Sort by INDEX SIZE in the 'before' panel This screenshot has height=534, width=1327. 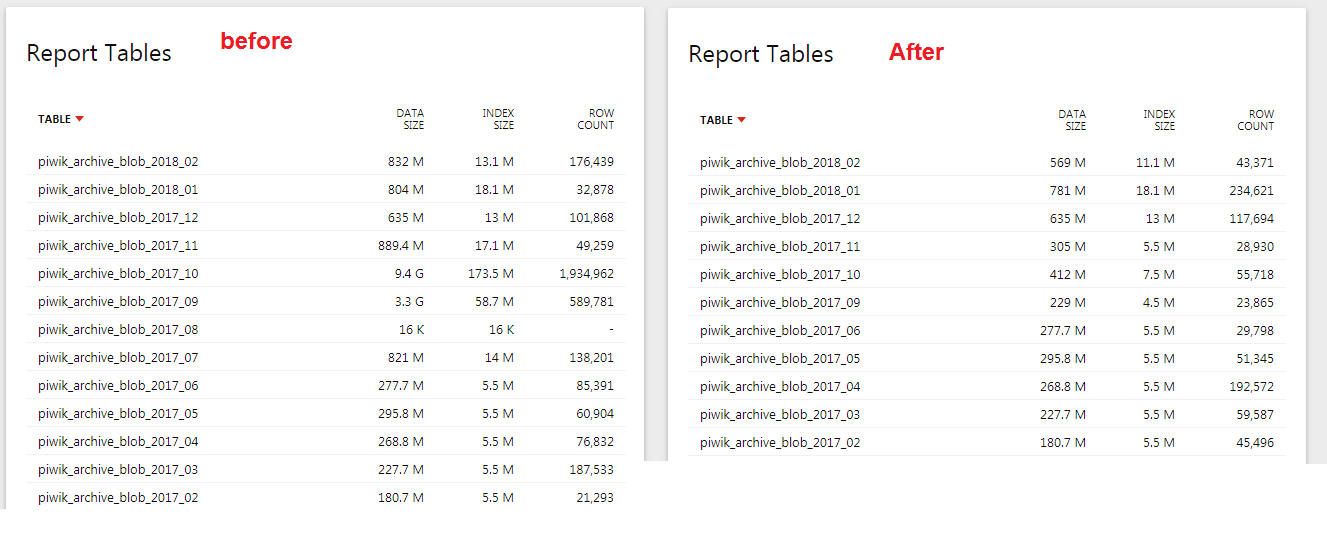click(498, 119)
